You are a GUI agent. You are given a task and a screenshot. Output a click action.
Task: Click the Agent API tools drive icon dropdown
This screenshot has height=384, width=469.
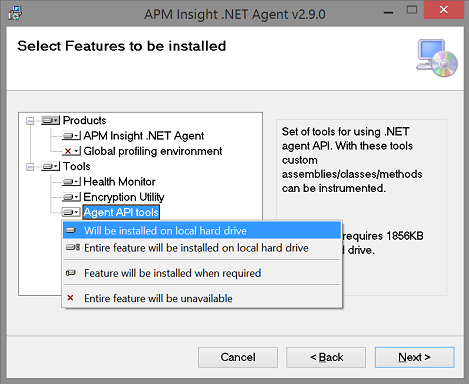(71, 212)
